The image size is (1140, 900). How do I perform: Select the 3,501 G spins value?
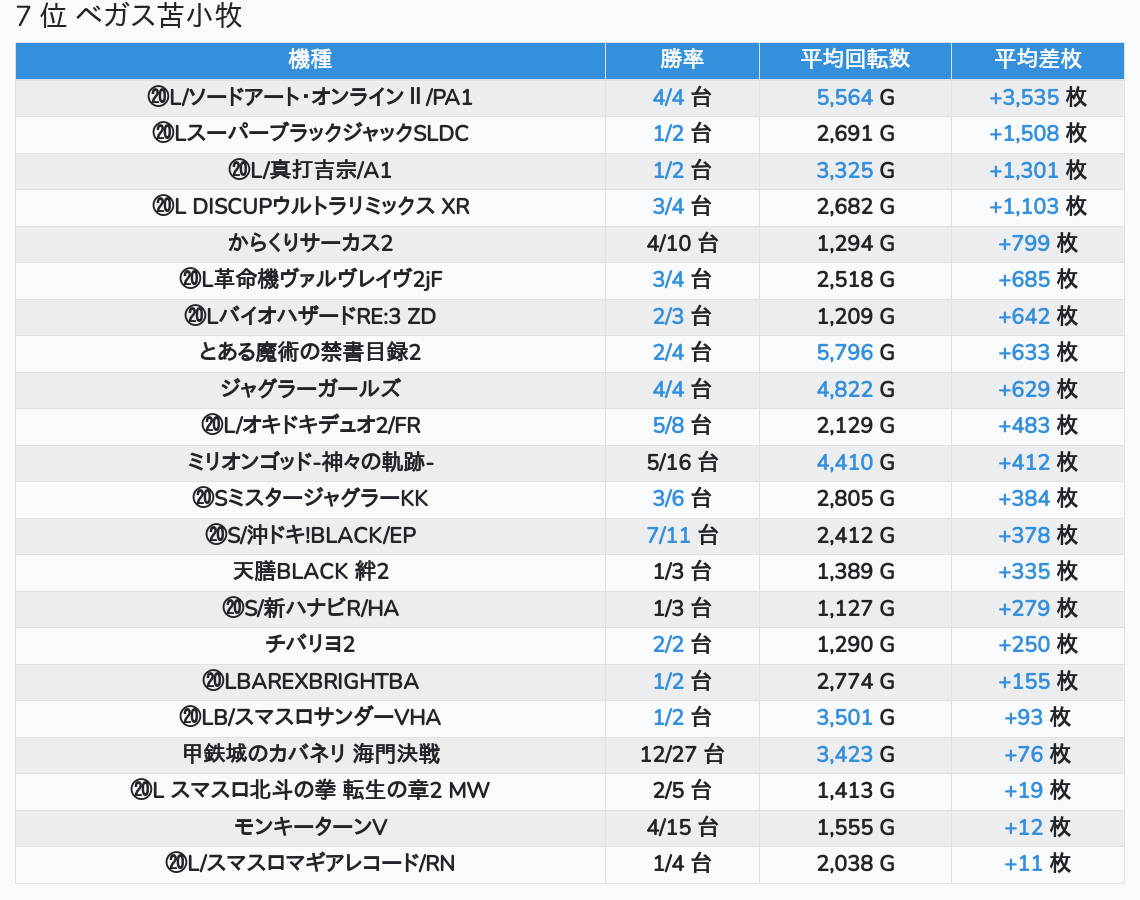855,718
